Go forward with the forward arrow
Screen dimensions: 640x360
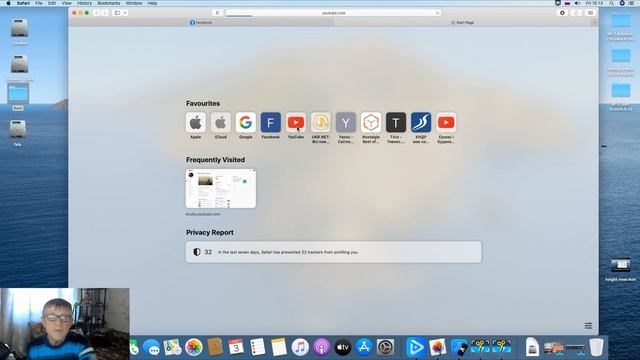(104, 13)
